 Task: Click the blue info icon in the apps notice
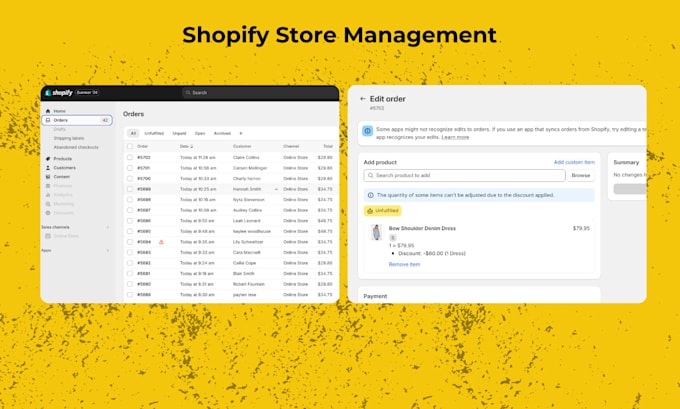[x=368, y=131]
